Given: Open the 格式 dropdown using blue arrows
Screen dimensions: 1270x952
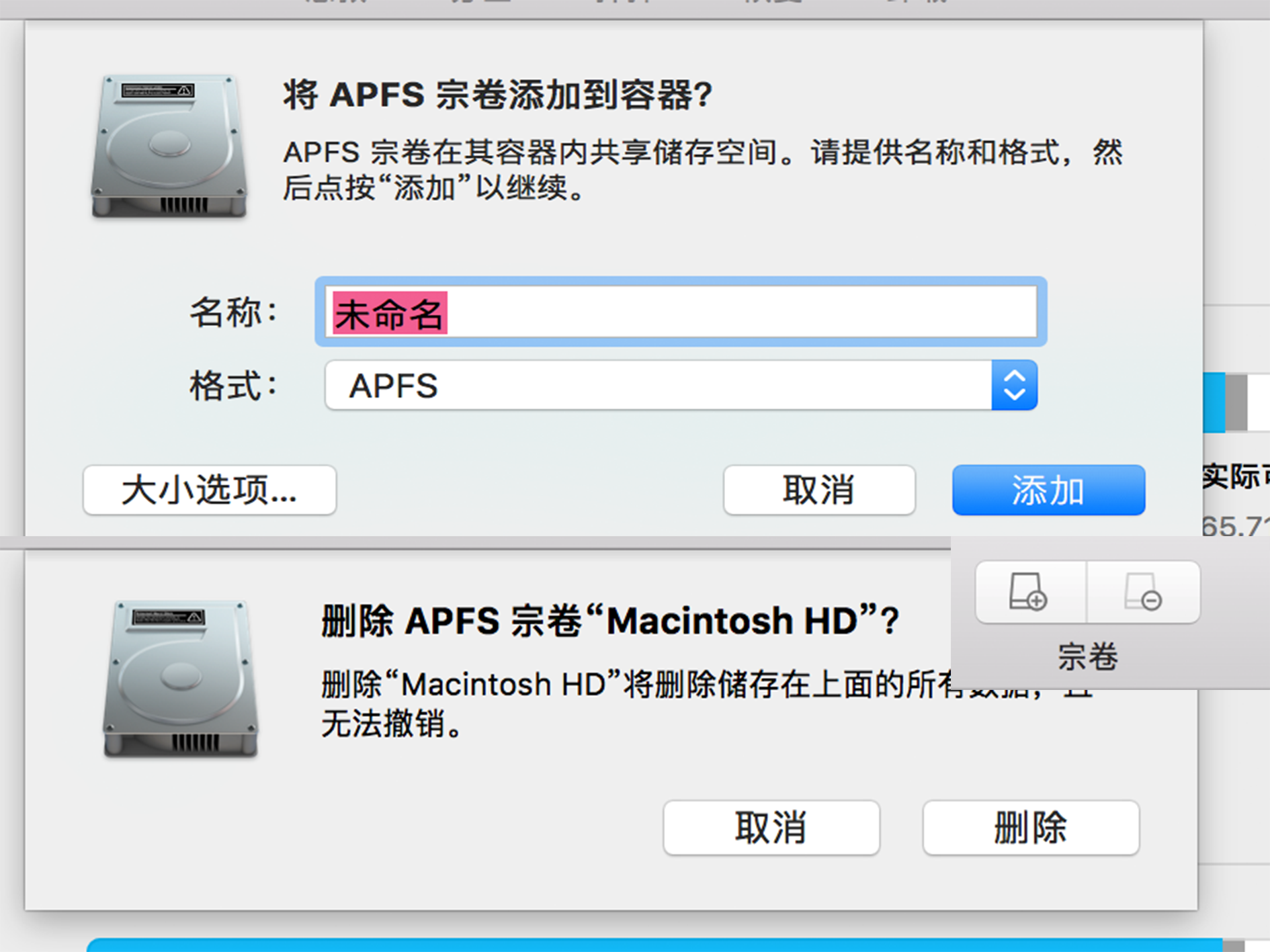Looking at the screenshot, I should (x=1014, y=386).
